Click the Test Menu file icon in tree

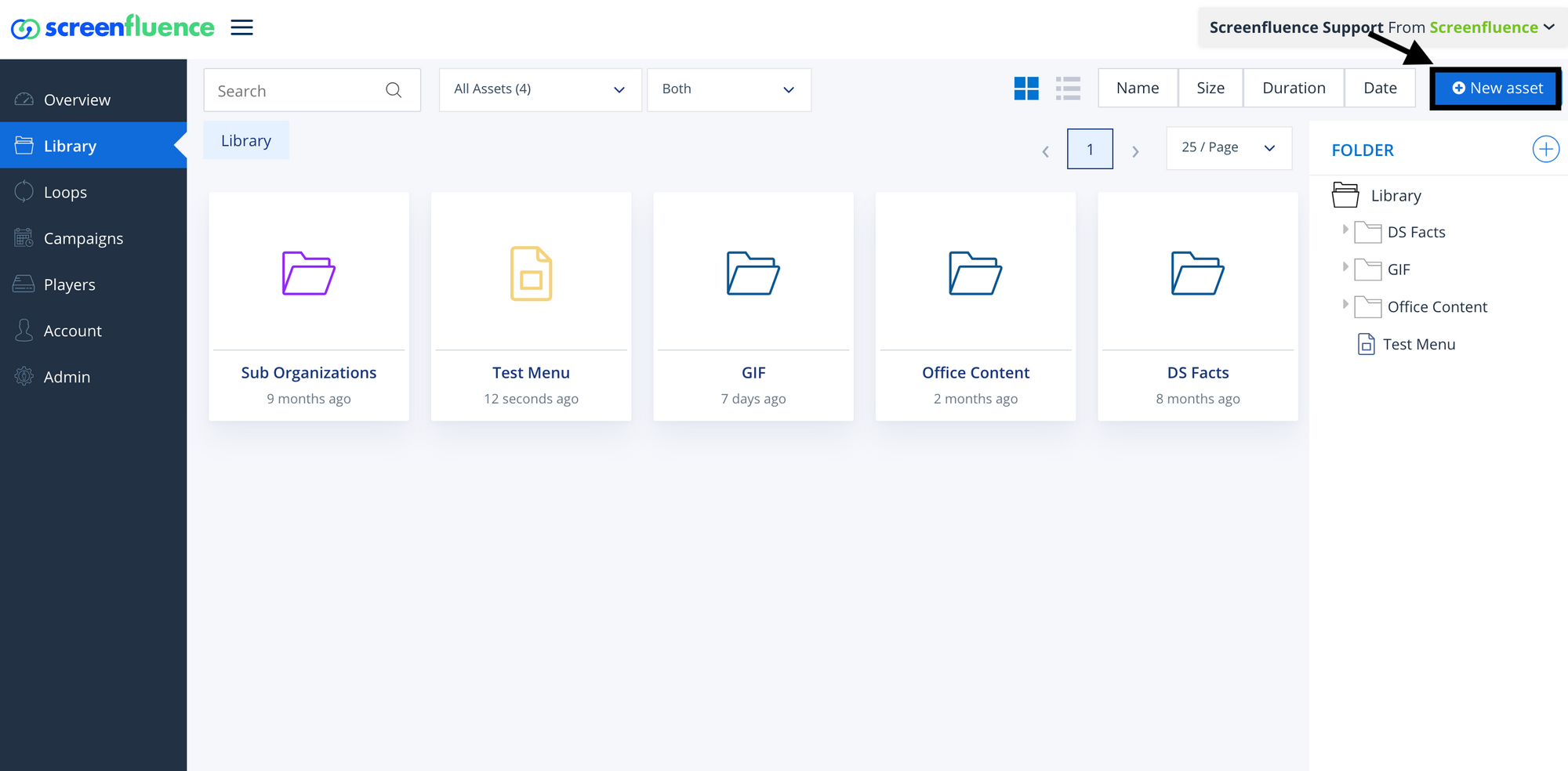click(1367, 344)
